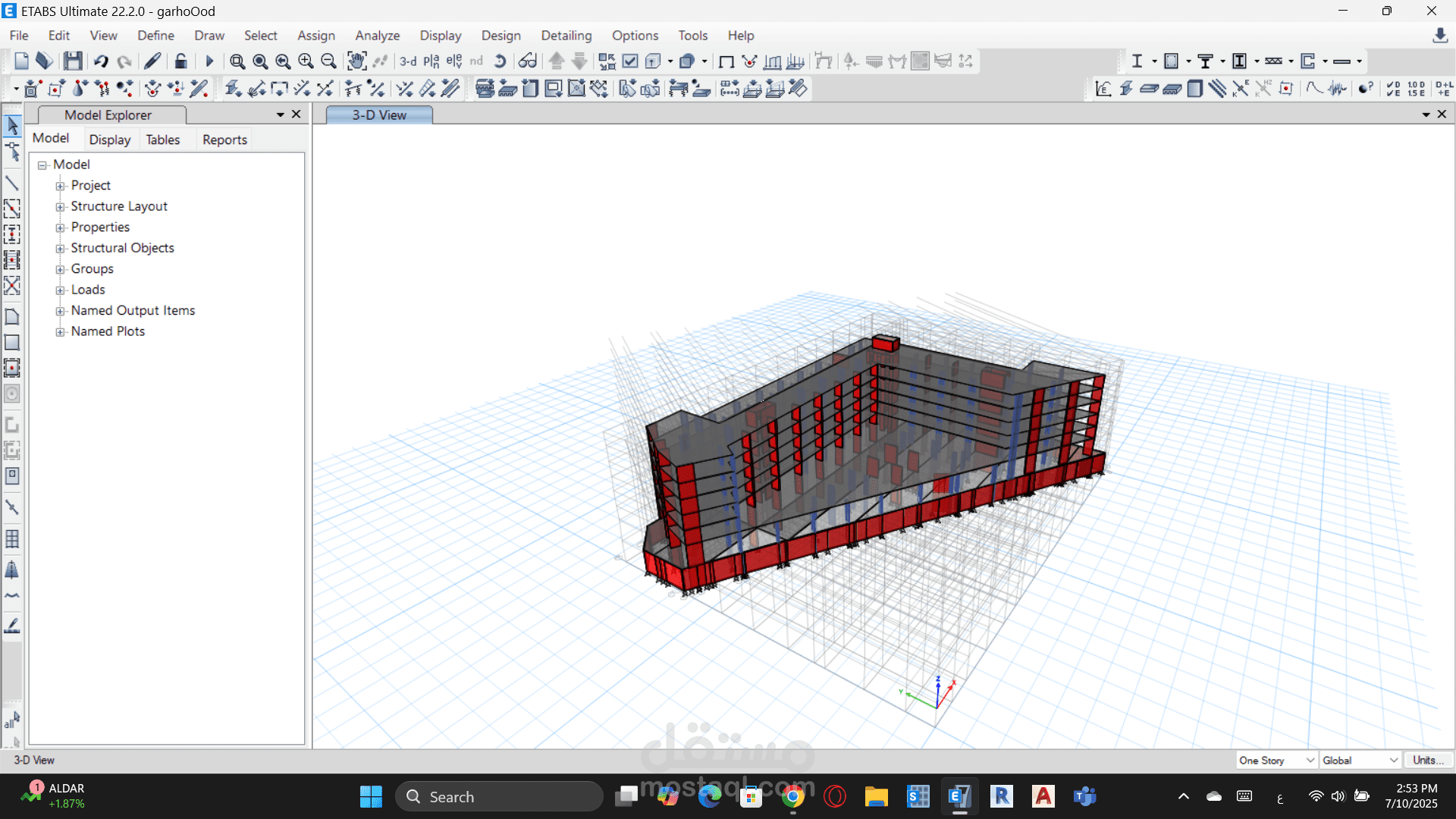
Task: Open Revit from the taskbar
Action: [x=1002, y=796]
